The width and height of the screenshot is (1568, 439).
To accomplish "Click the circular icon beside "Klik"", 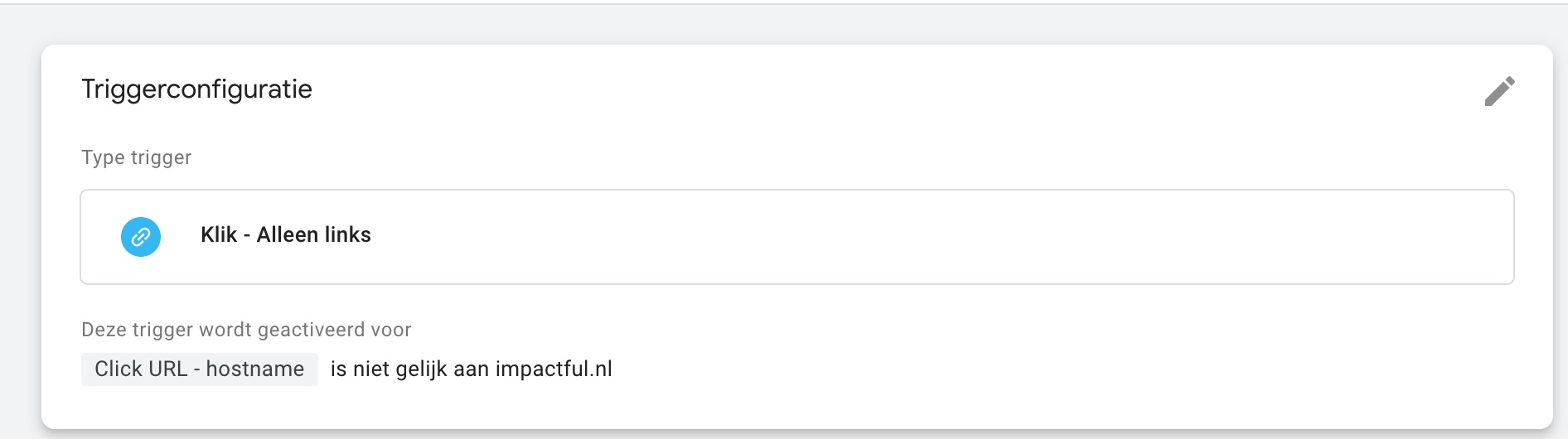I will [x=141, y=237].
